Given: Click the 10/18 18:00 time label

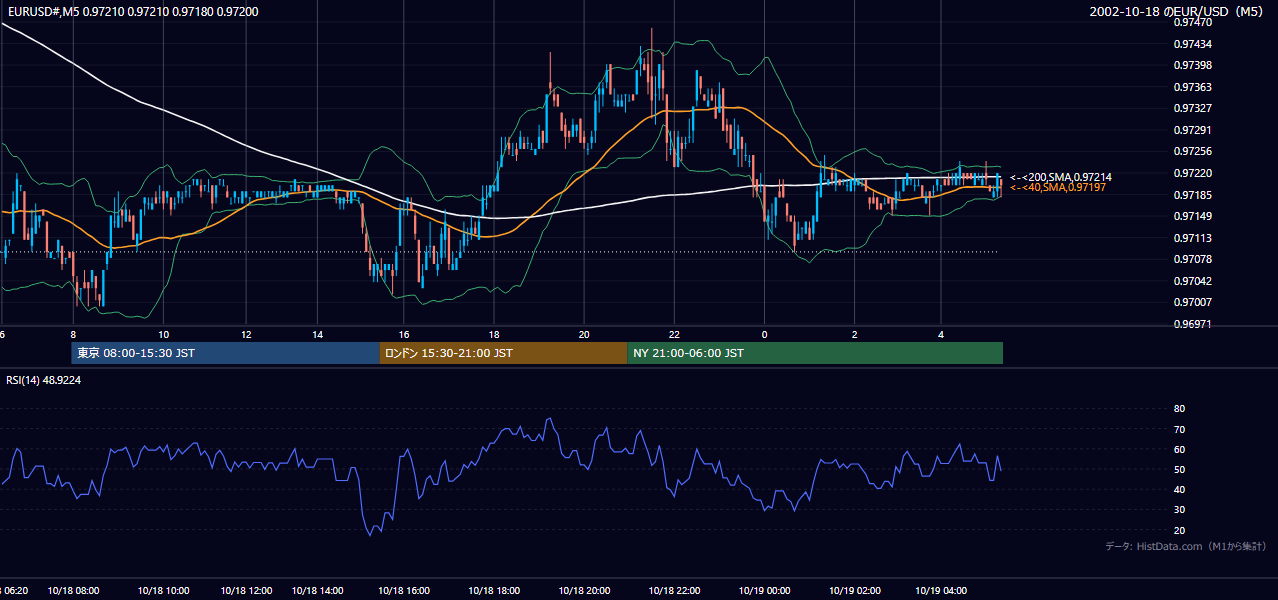Looking at the screenshot, I should pos(494,591).
